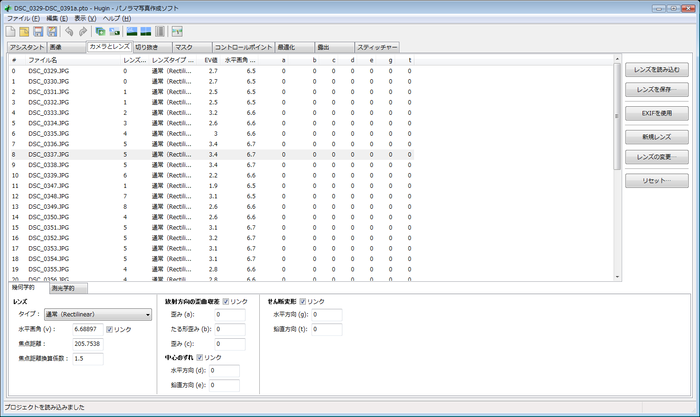This screenshot has height=417, width=700.
Task: Open ファイル (F) menu
Action: 23,18
